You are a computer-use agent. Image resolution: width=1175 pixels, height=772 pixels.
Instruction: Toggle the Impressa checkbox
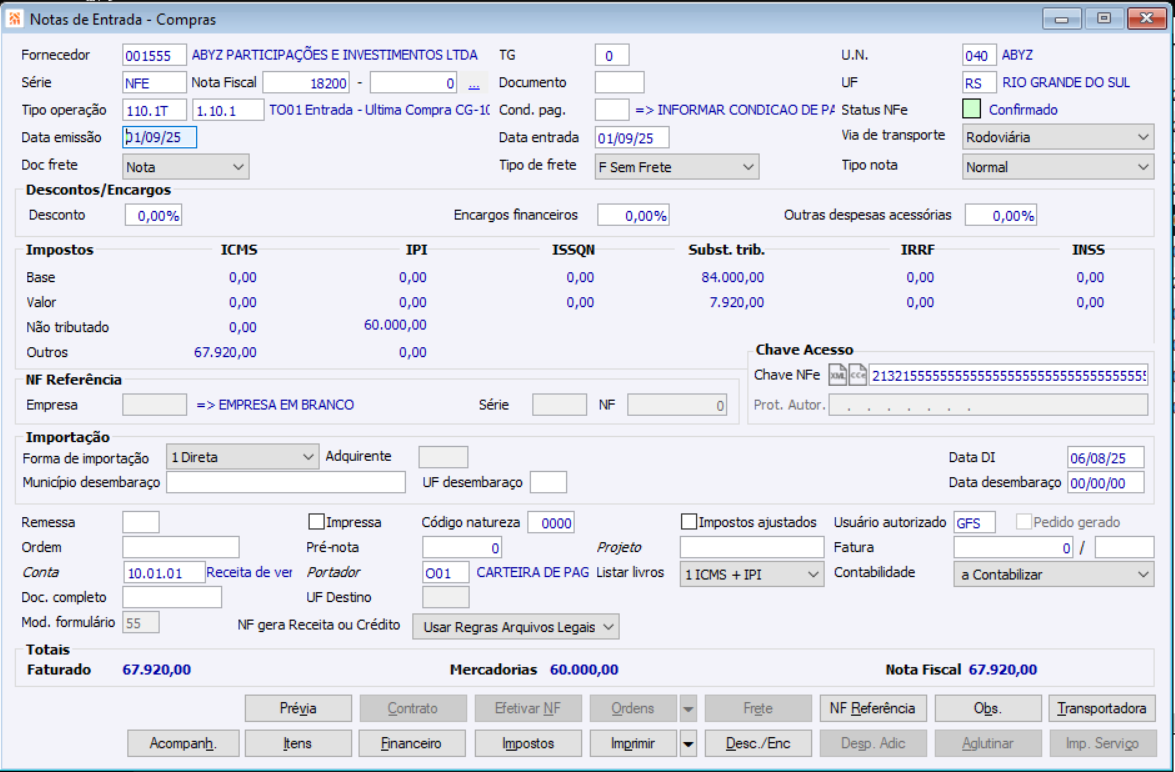click(317, 522)
